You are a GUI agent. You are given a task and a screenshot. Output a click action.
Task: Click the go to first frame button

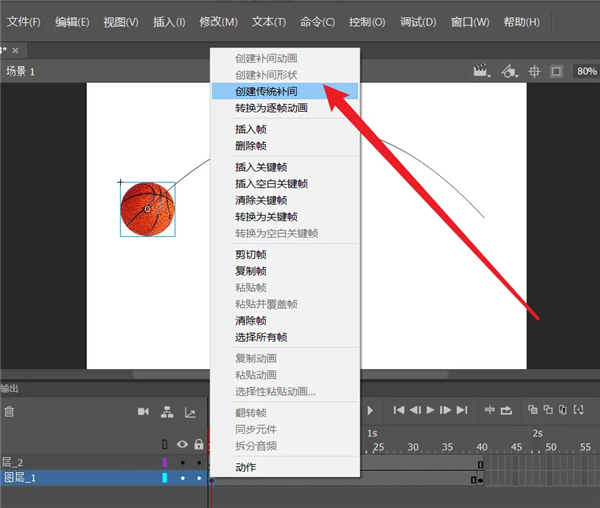coord(399,410)
